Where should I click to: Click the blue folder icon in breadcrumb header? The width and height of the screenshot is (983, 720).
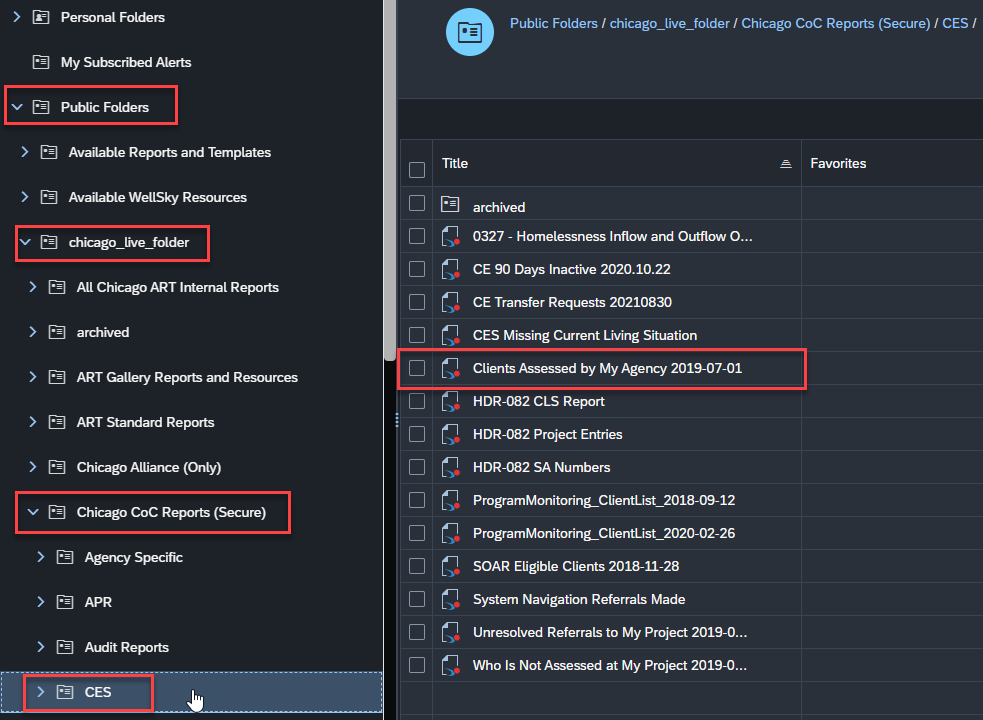click(x=469, y=33)
